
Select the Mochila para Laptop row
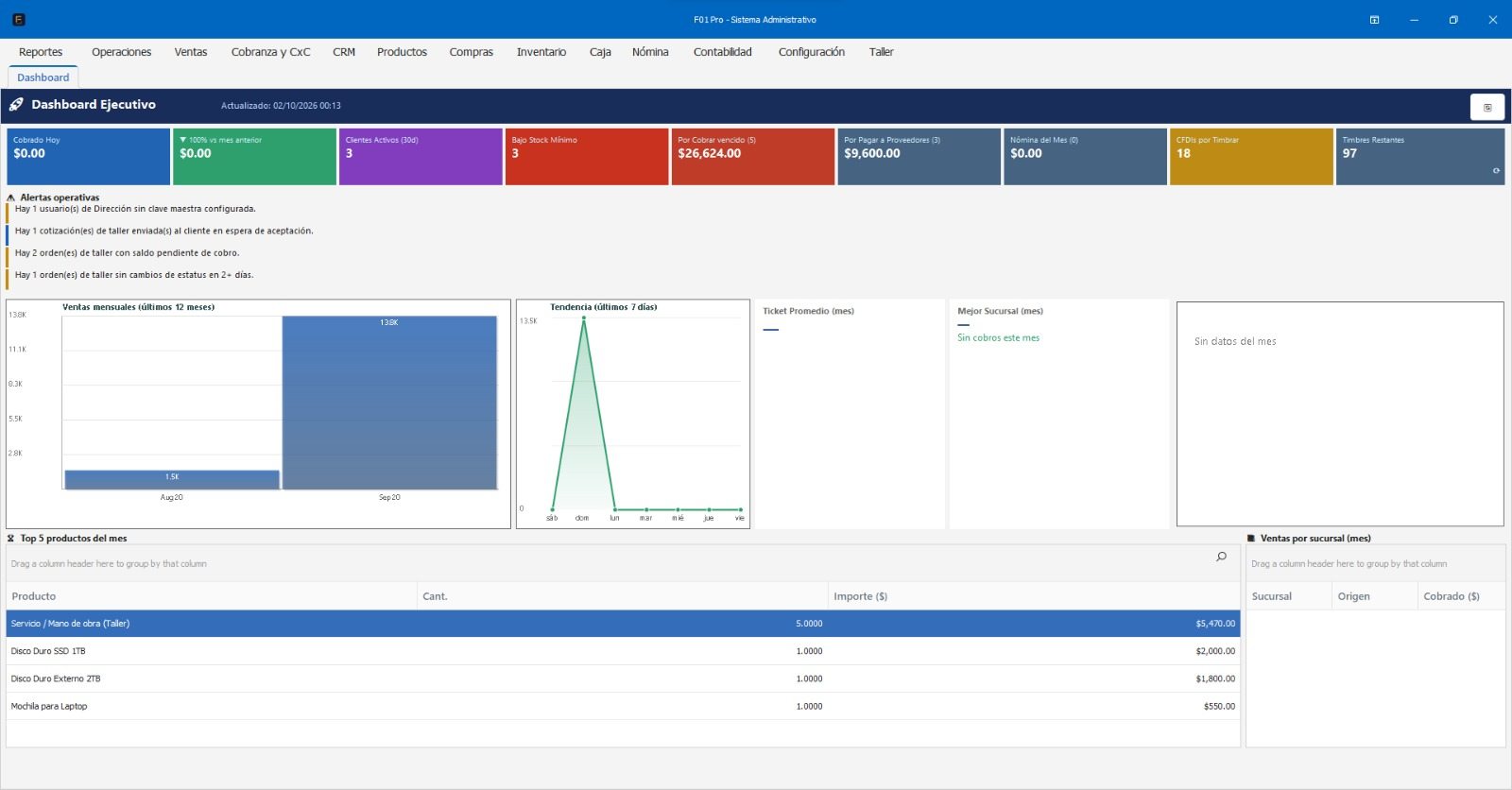[x=623, y=706]
